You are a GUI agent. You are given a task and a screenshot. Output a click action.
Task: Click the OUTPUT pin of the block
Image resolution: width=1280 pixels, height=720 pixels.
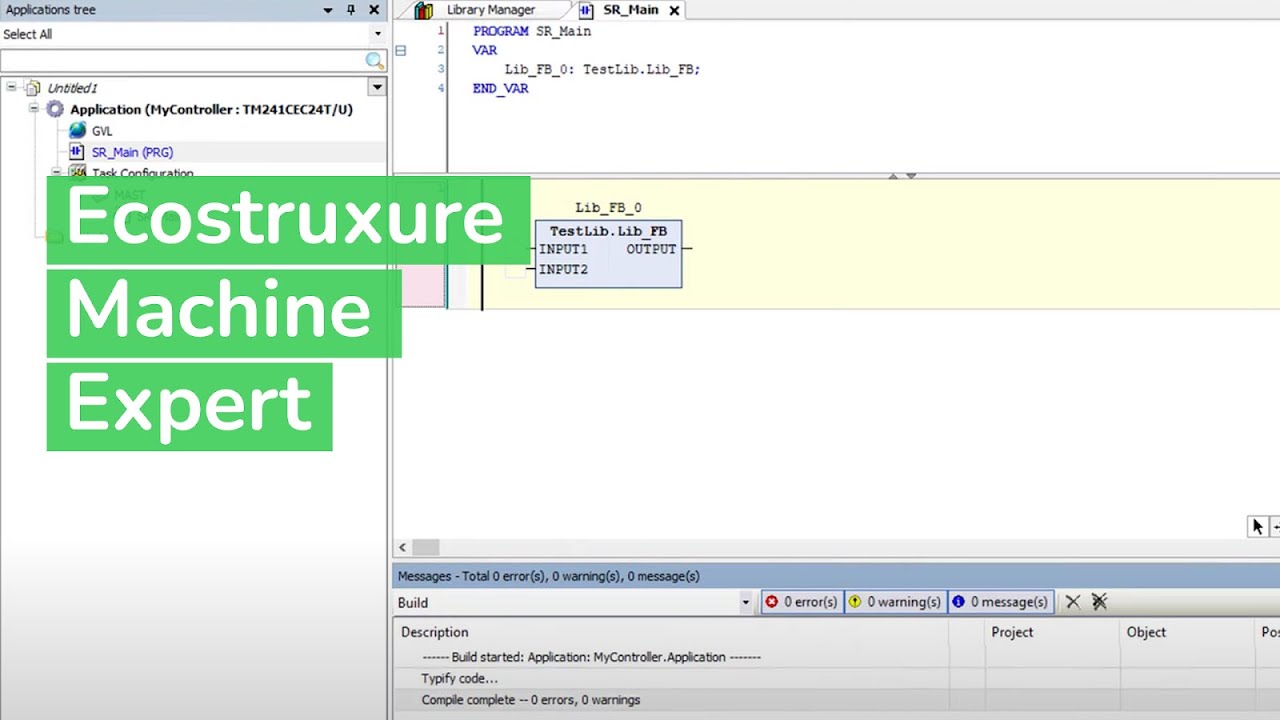click(x=651, y=249)
